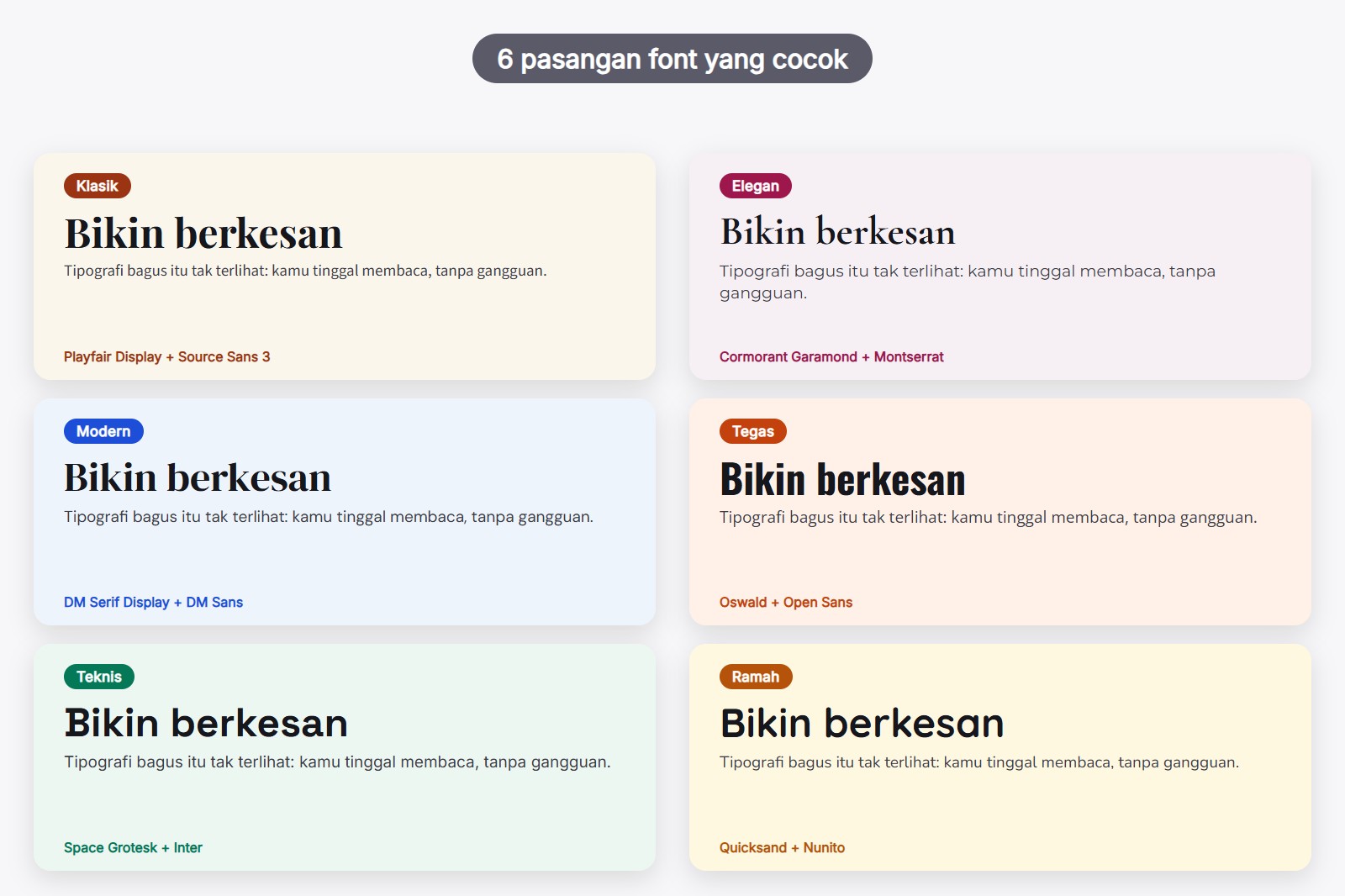Image resolution: width=1345 pixels, height=896 pixels.
Task: Select the Teknis tag badge
Action: (x=99, y=677)
